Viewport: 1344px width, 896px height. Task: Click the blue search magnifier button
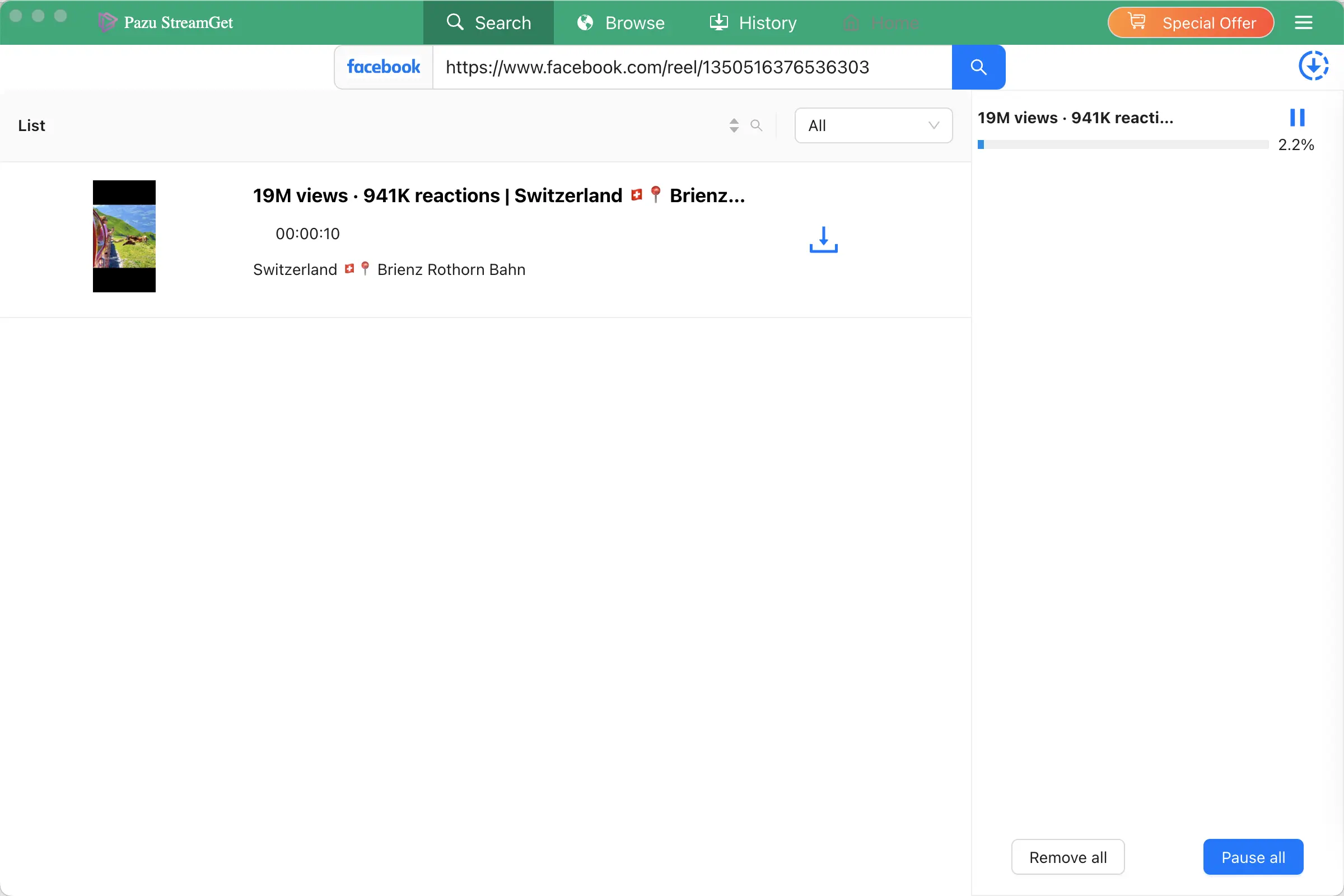pos(978,67)
